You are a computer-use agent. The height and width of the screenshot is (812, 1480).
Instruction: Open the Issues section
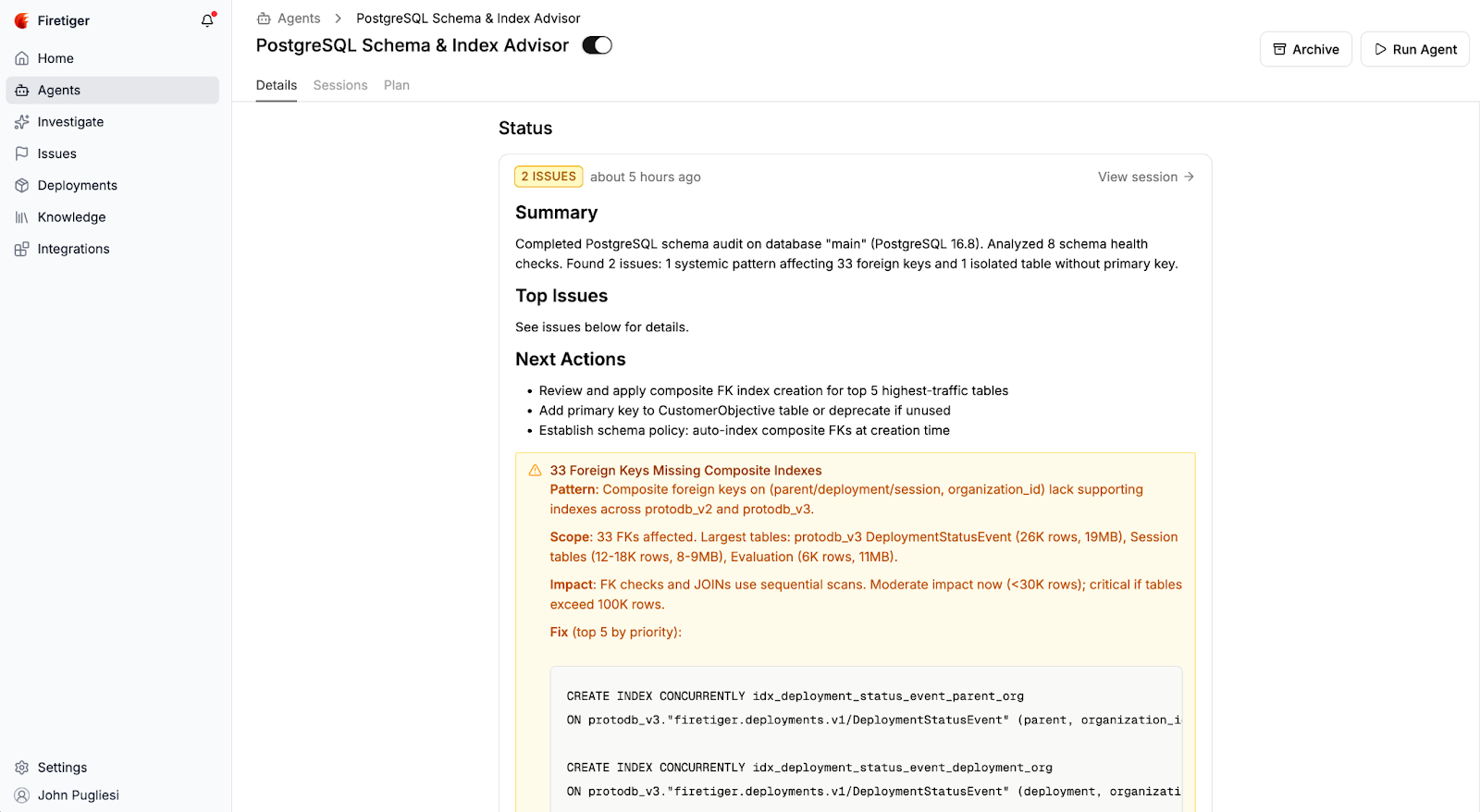(113, 154)
